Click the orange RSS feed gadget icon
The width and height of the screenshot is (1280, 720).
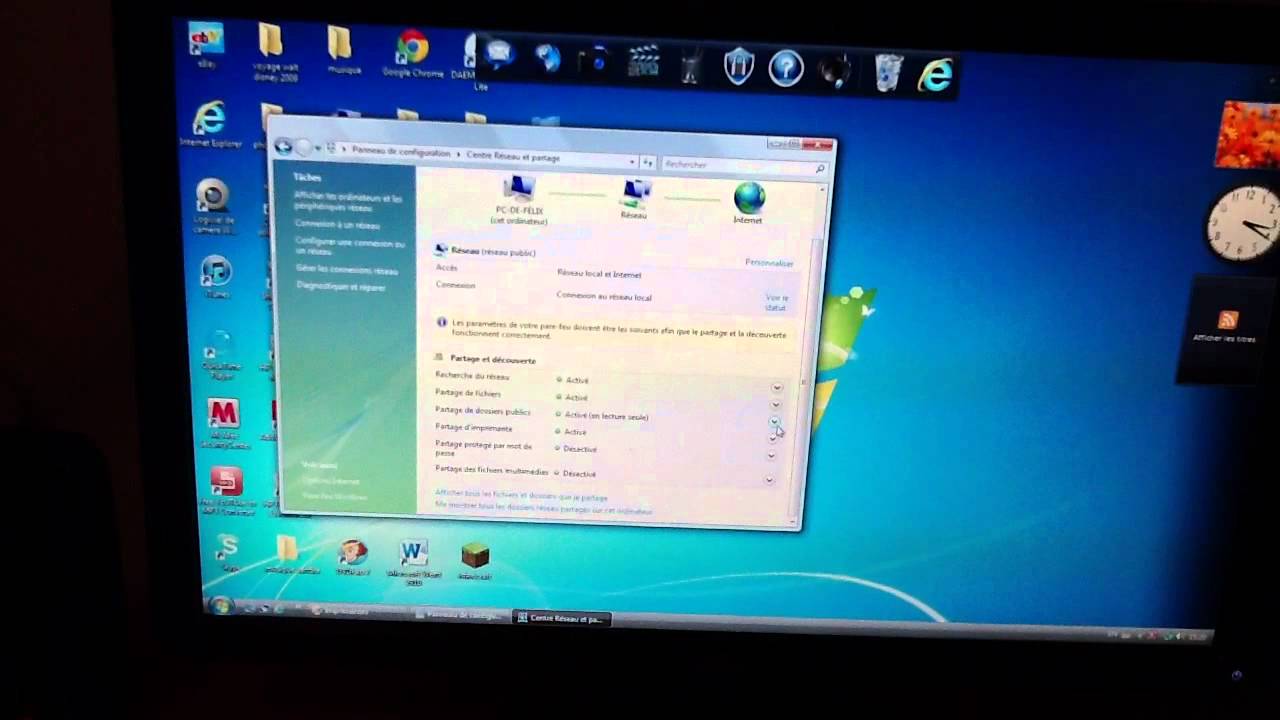1228,320
